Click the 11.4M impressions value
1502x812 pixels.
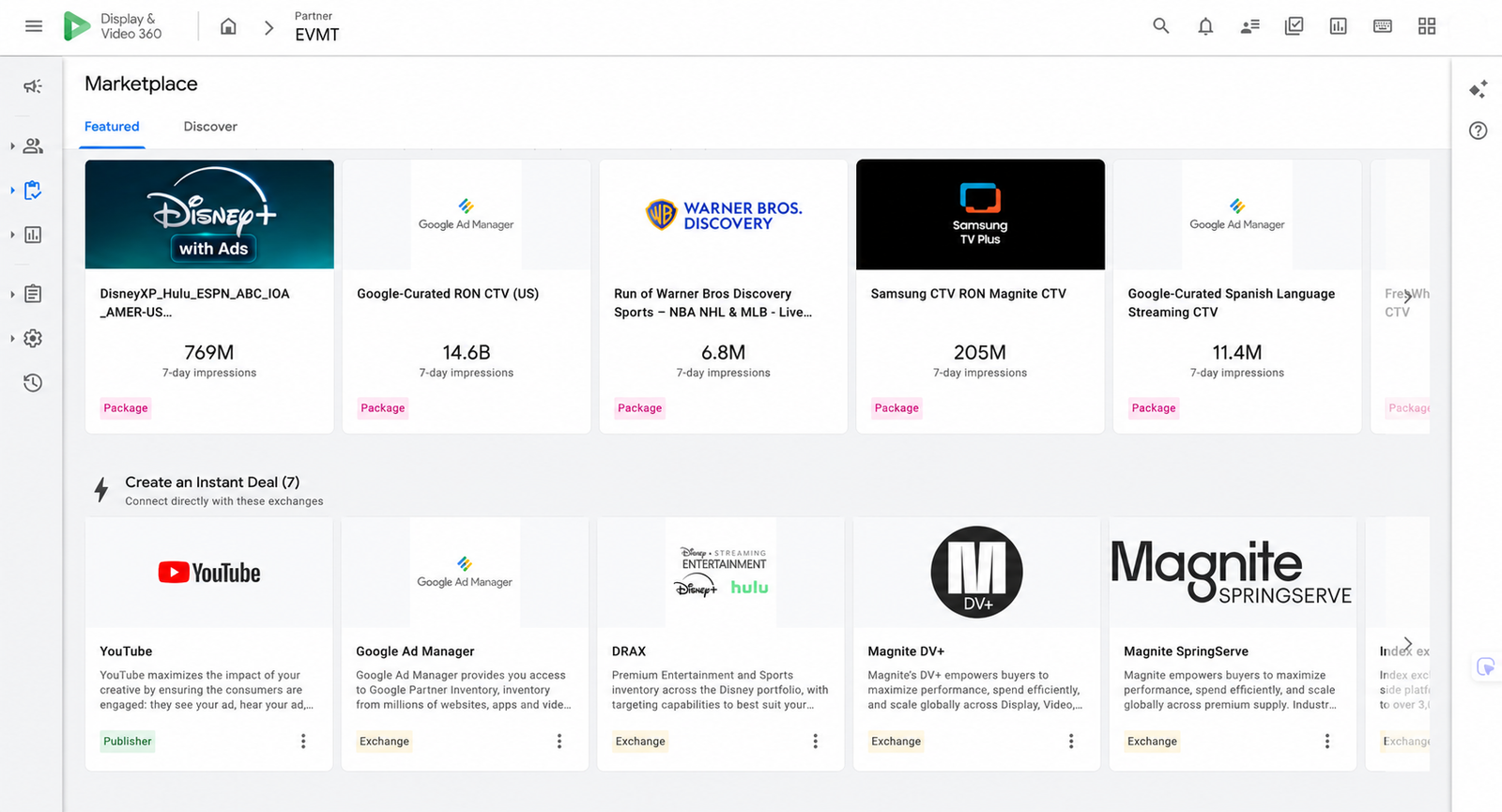pos(1237,353)
